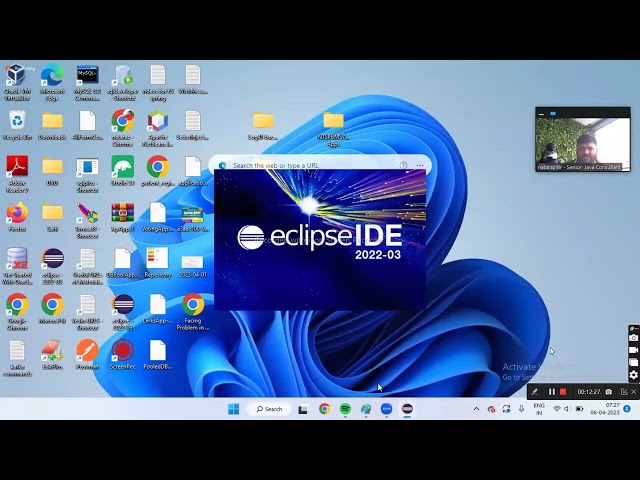Switch to Chrome on the taskbar
640x480 pixels.
324,409
